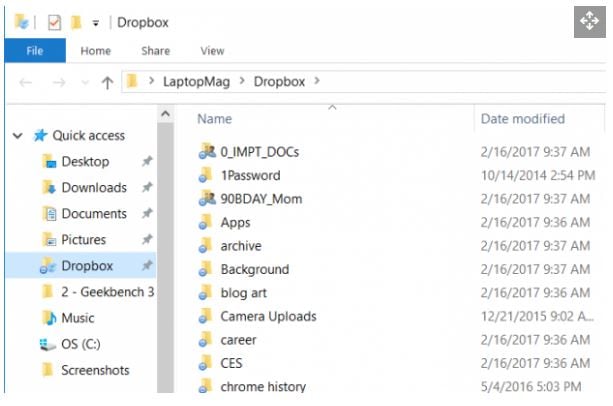The width and height of the screenshot is (613, 406).
Task: Switch to the Home ribbon tab
Action: pyautogui.click(x=96, y=51)
